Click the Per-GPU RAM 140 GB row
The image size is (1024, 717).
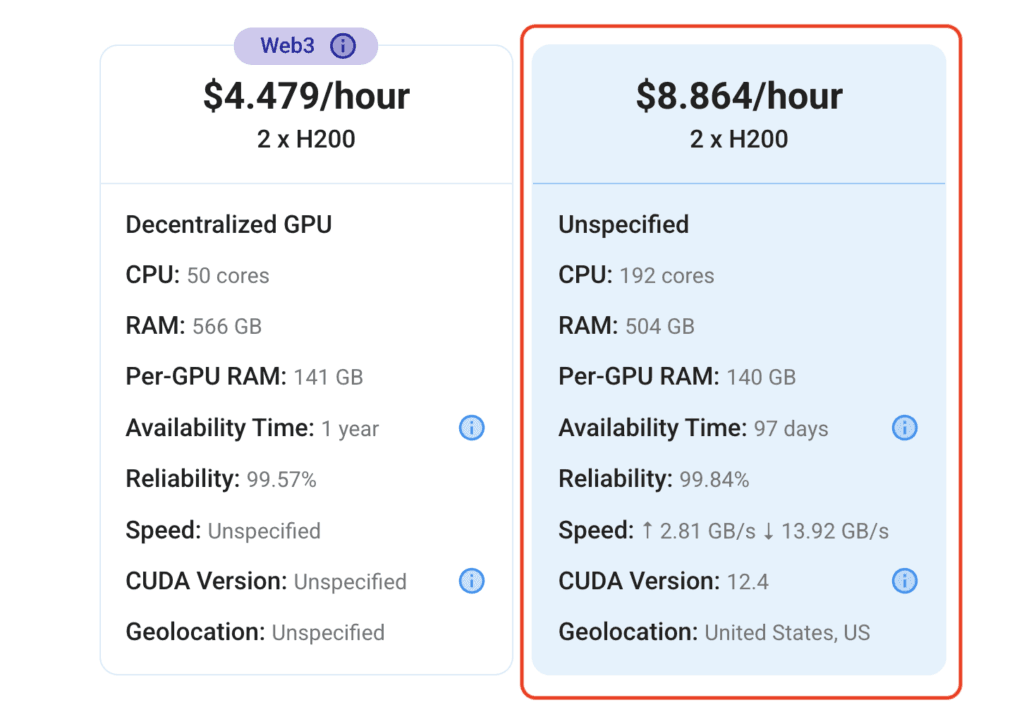(x=677, y=377)
